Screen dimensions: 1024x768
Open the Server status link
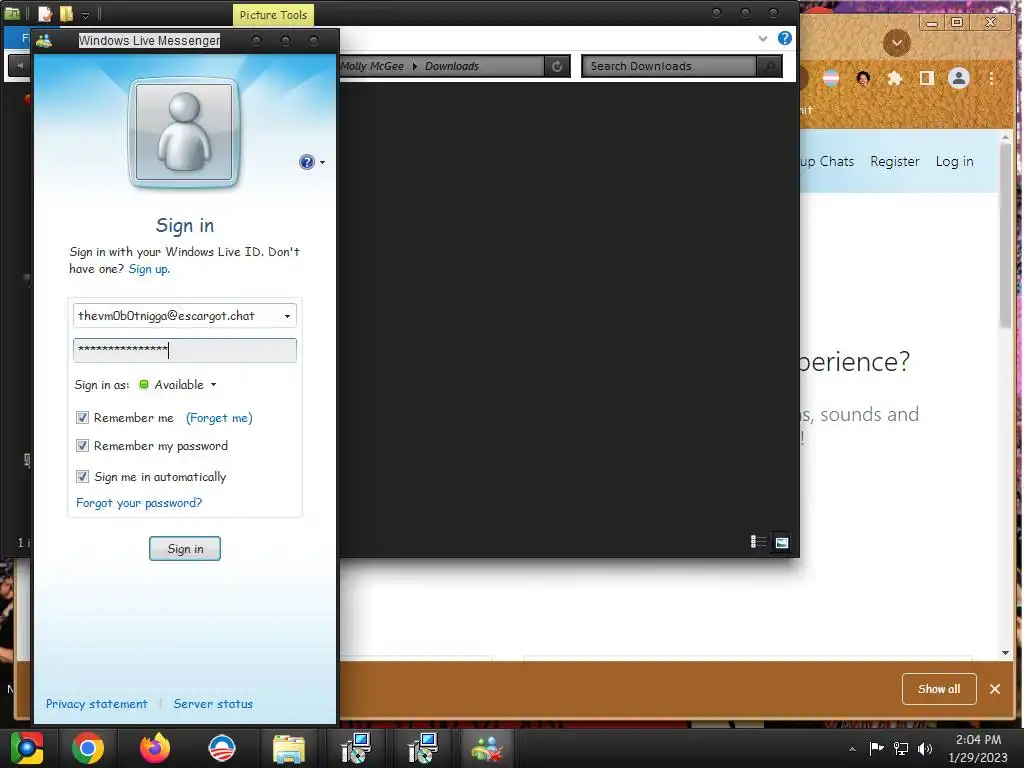(213, 703)
